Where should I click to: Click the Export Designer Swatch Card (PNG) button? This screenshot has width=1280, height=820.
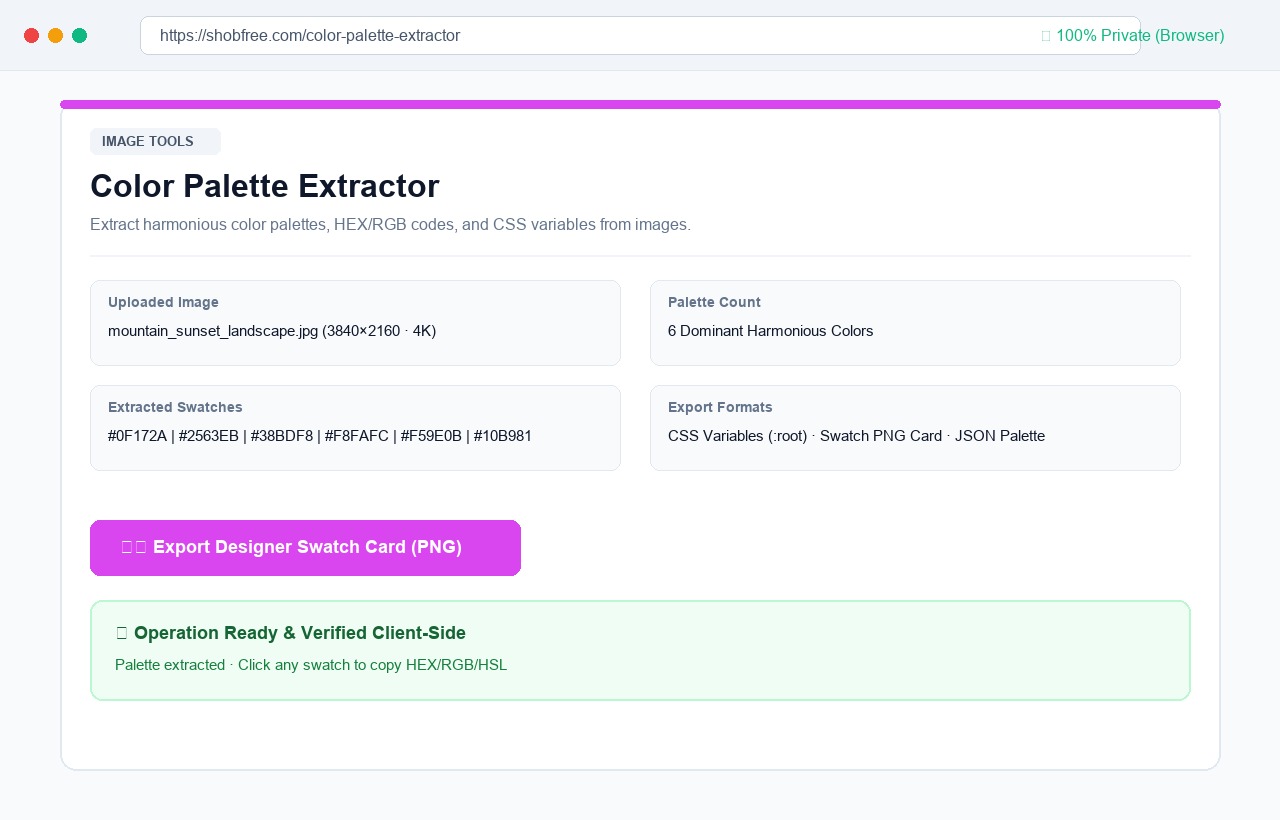305,548
